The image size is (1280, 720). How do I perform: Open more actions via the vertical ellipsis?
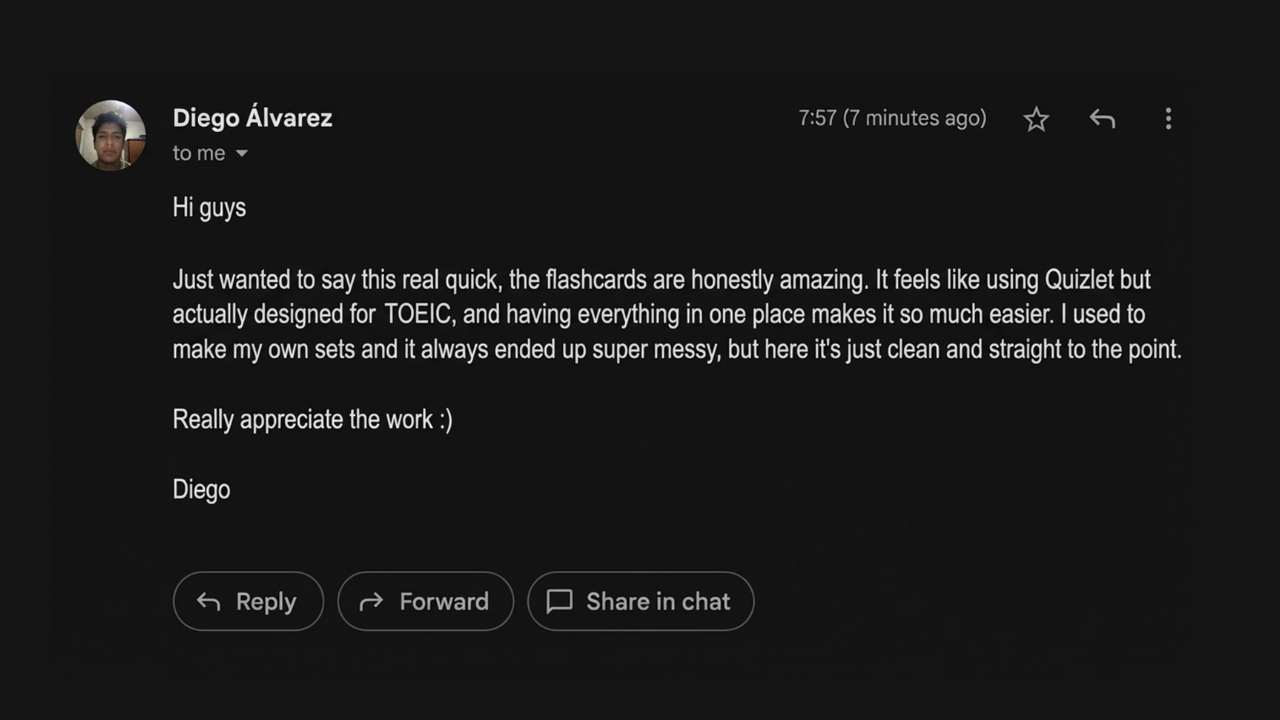(x=1168, y=119)
